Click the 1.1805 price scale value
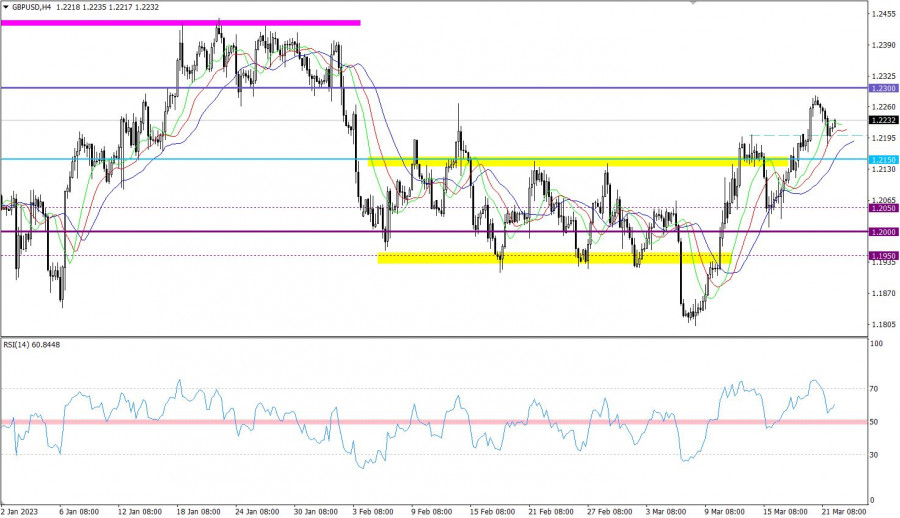Viewport: 900px width, 518px height. 883,324
